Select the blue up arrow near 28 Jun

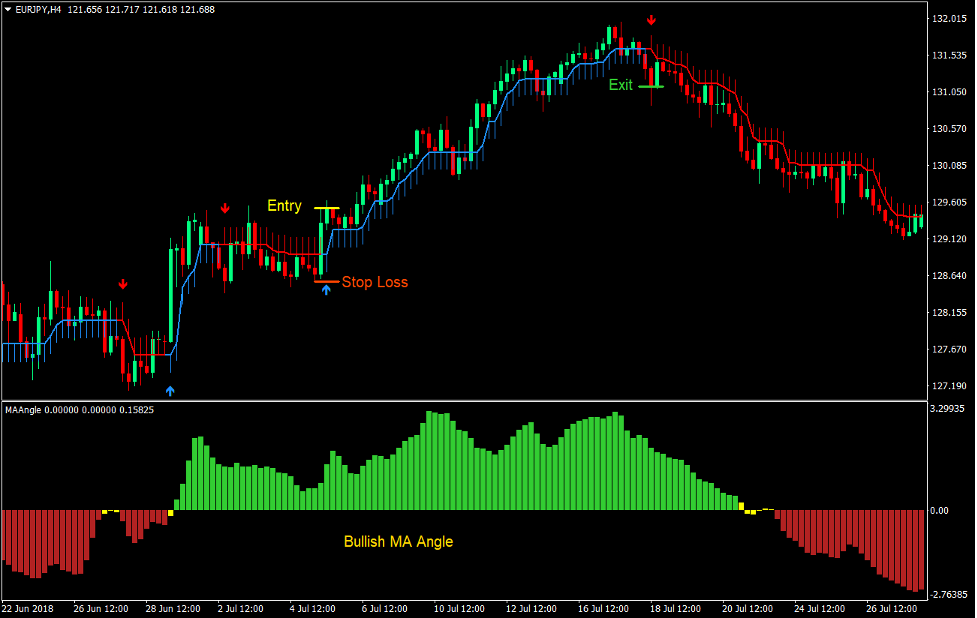coord(170,391)
